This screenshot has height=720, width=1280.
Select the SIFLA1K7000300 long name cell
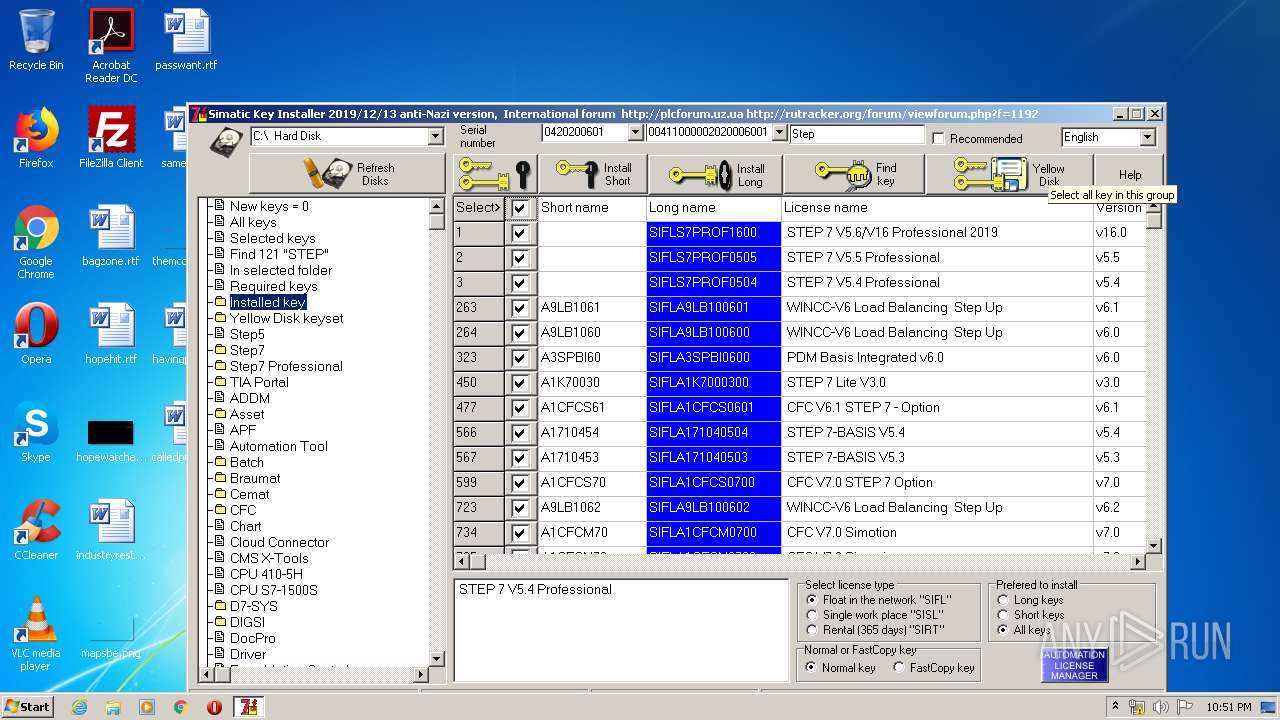click(714, 383)
